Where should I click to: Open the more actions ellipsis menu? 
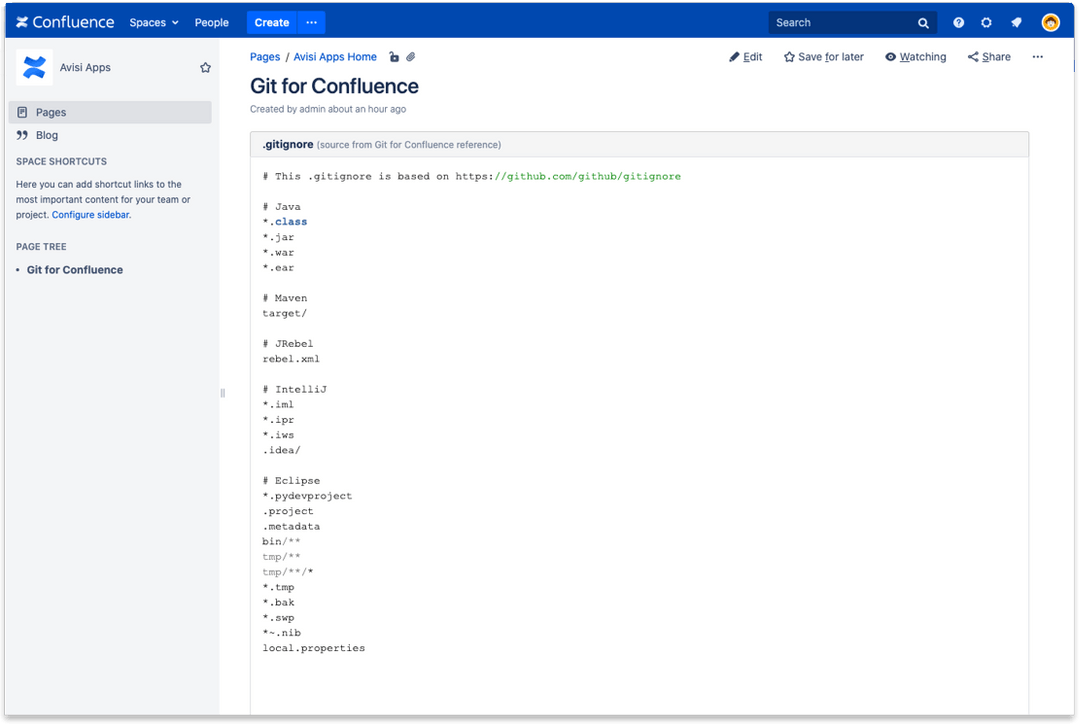(x=1037, y=57)
